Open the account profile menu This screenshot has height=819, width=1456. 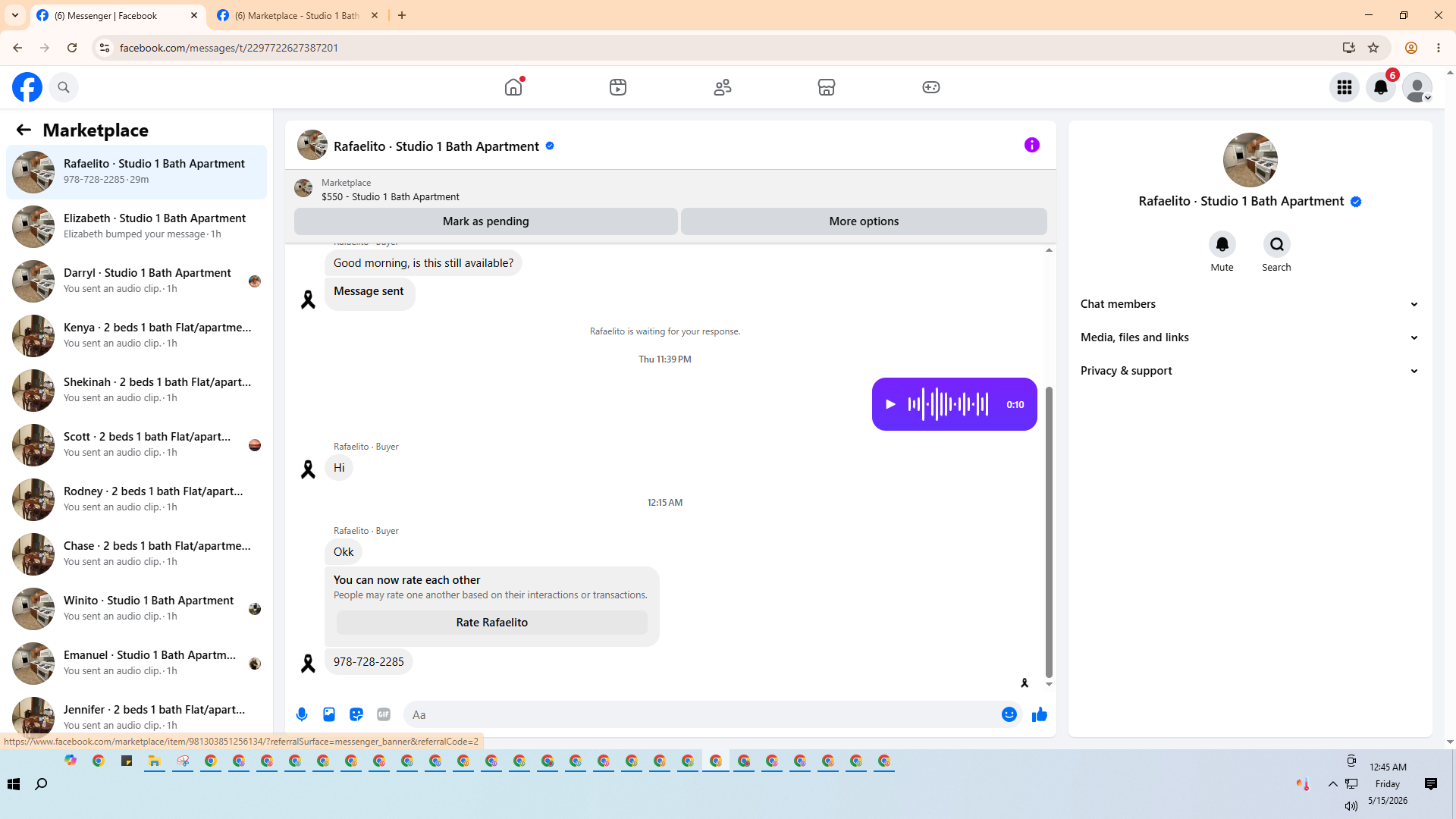point(1417,87)
